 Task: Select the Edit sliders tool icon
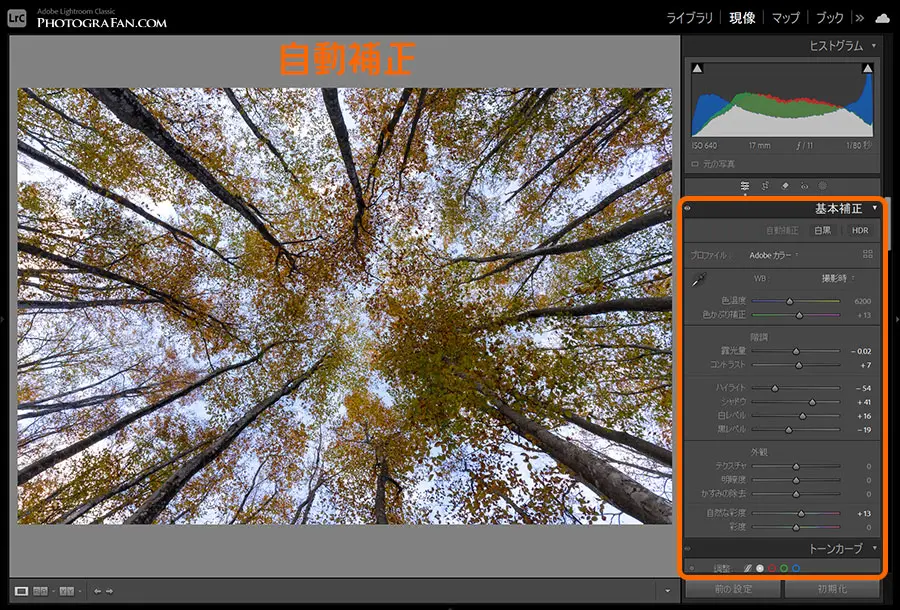(x=744, y=186)
